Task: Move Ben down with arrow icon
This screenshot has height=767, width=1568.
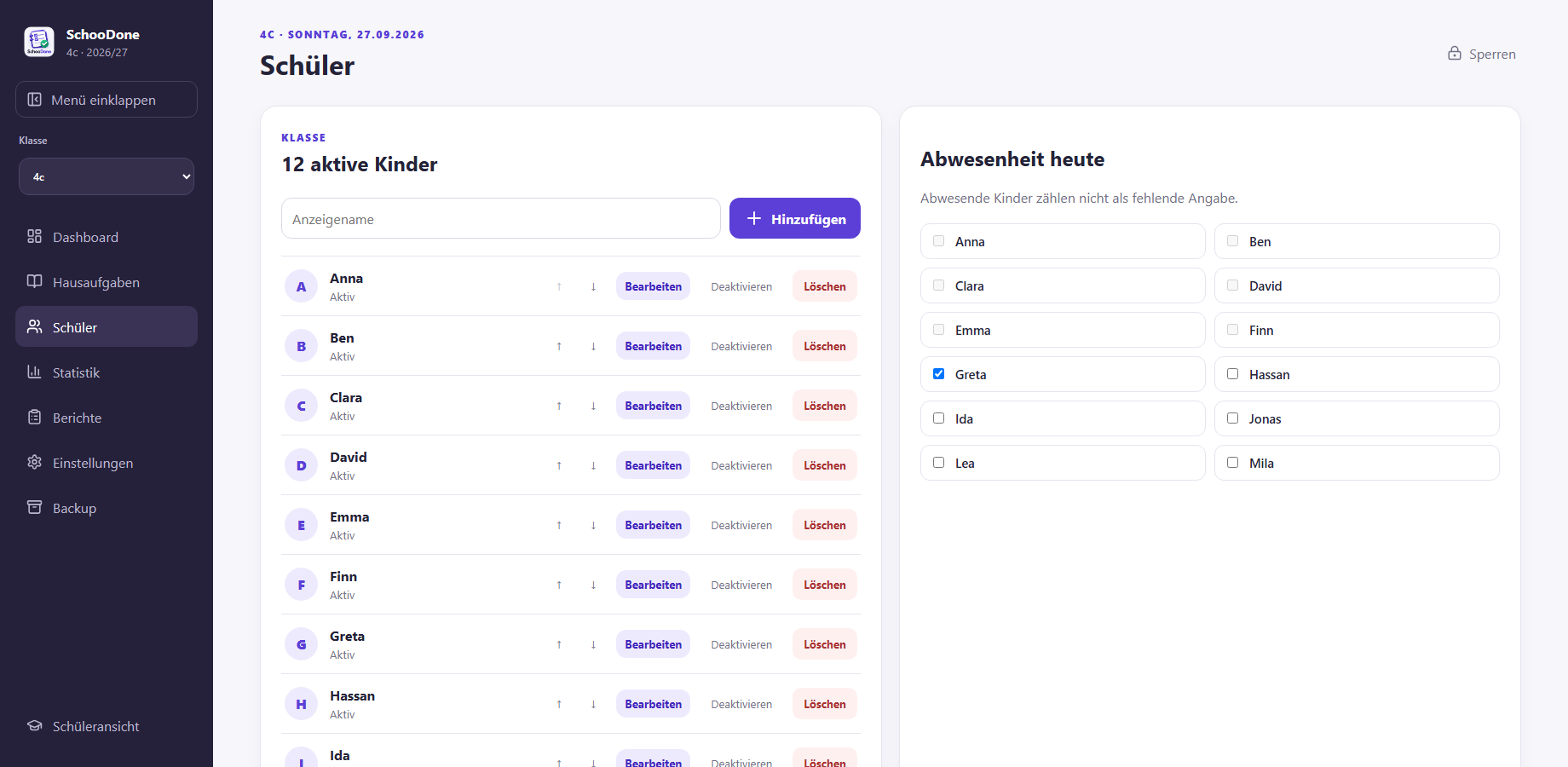Action: point(593,346)
